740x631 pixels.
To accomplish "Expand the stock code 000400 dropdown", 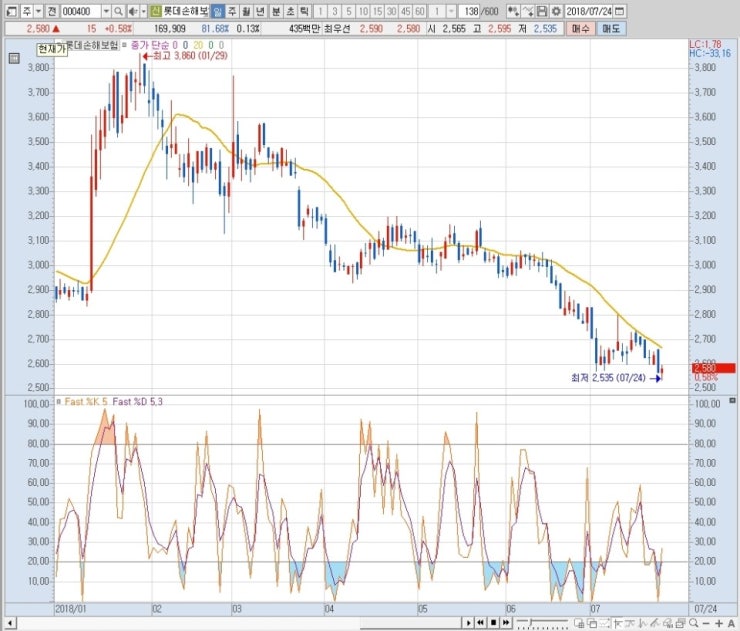I will point(105,11).
